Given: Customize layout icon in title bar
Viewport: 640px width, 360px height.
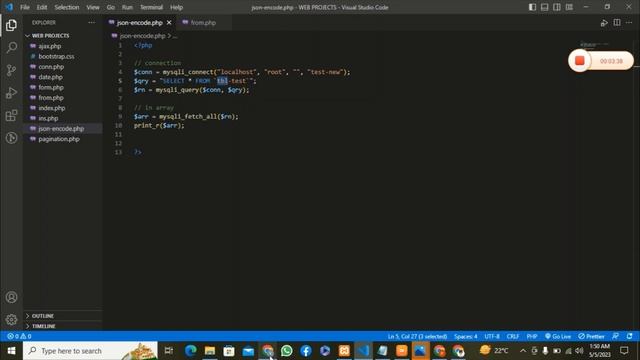Looking at the screenshot, I should pyautogui.click(x=569, y=7).
